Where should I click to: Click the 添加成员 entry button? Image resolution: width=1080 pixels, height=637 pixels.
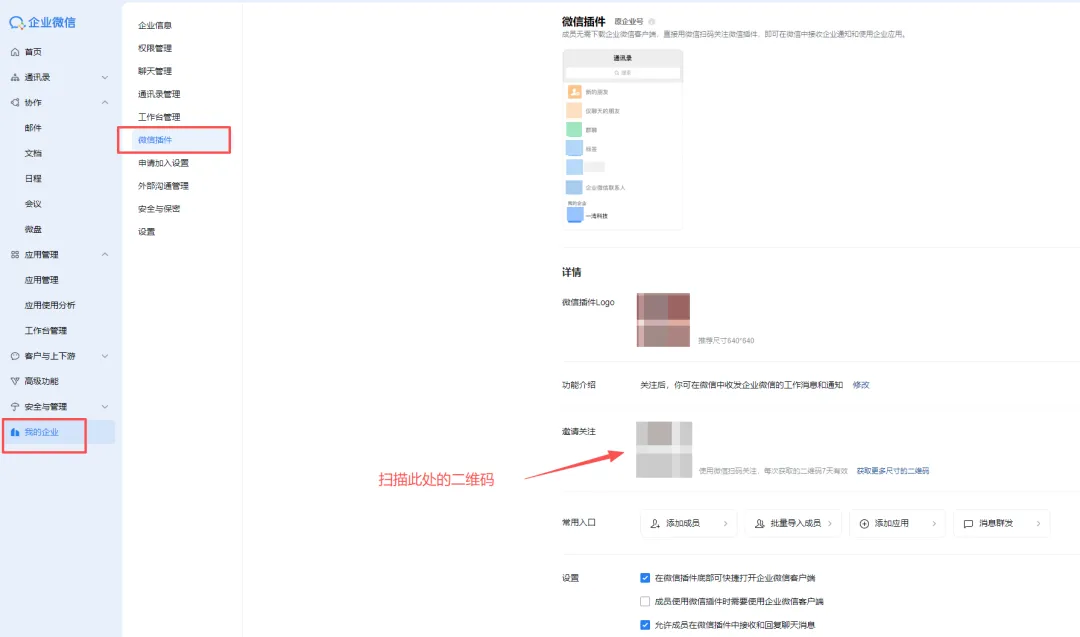[x=688, y=523]
